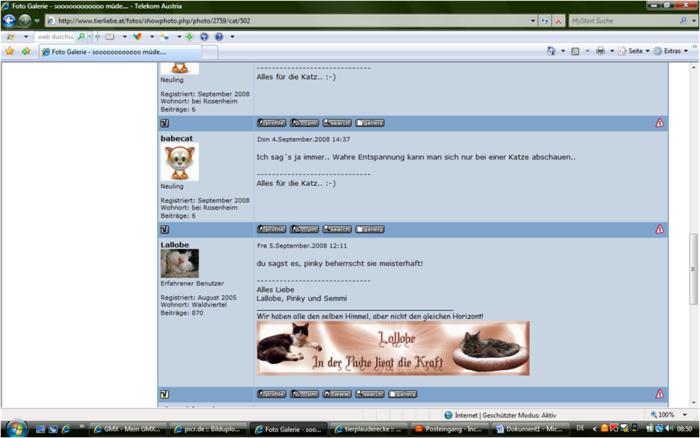The width and height of the screenshot is (700, 438).
Task: Click the www button under Lallobe's post
Action: point(337,394)
